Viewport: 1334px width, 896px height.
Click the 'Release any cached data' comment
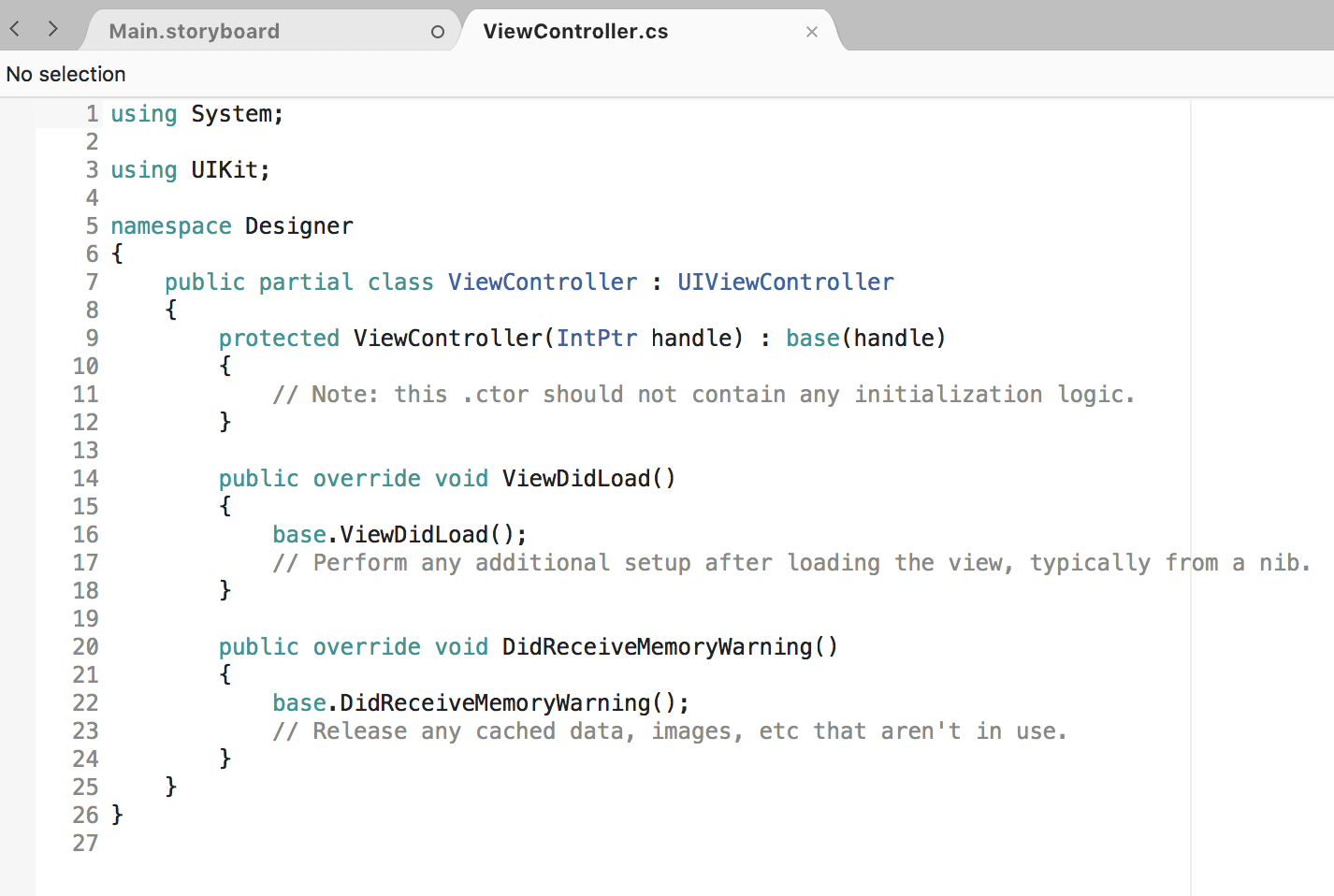click(x=670, y=731)
